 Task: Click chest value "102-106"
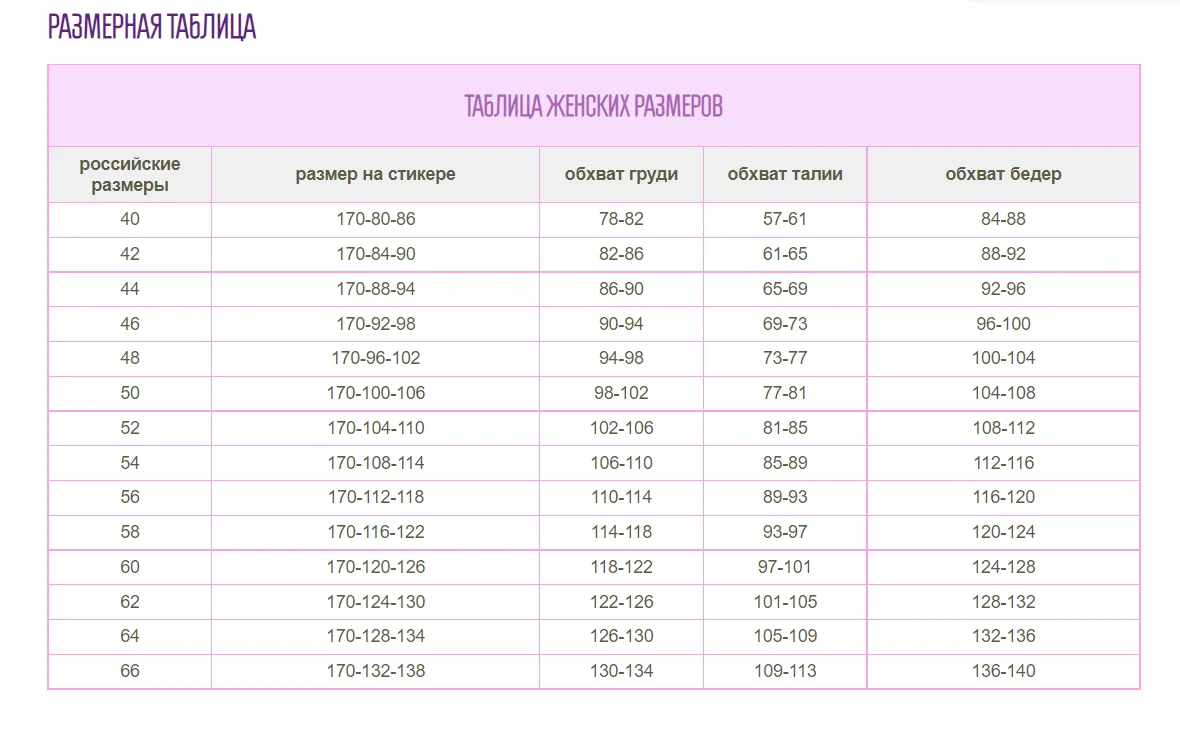tap(622, 428)
